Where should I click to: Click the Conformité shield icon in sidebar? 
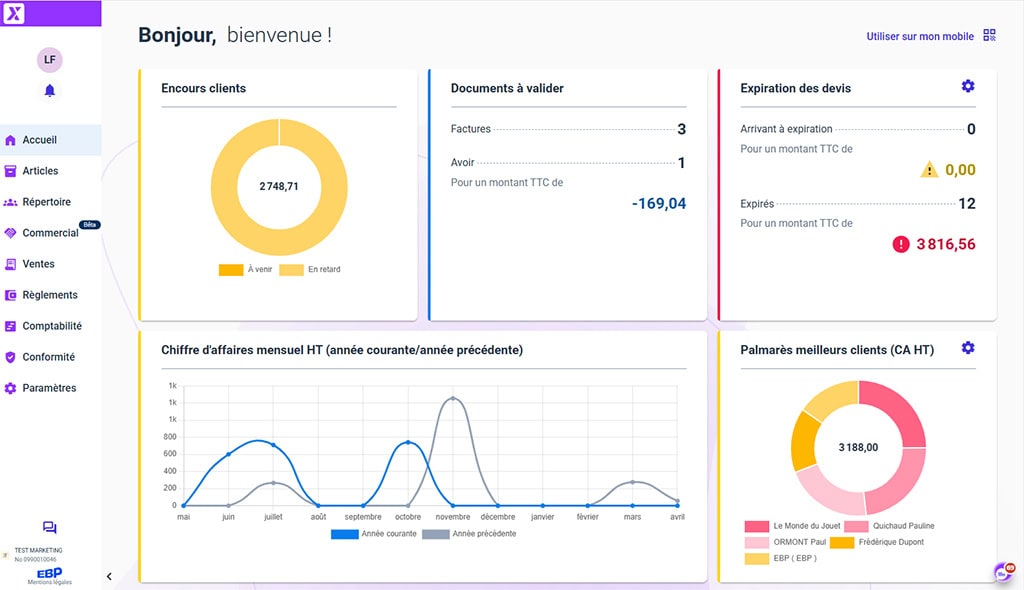[10, 357]
